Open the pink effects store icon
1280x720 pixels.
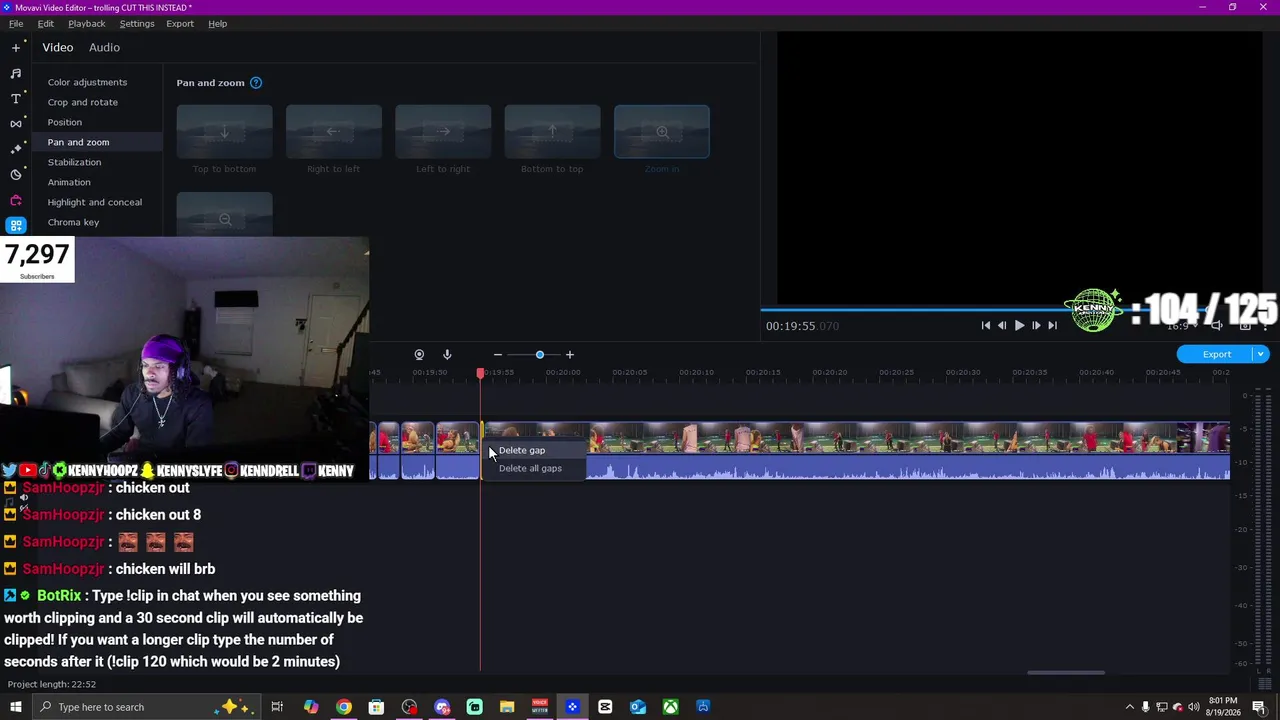pos(16,200)
